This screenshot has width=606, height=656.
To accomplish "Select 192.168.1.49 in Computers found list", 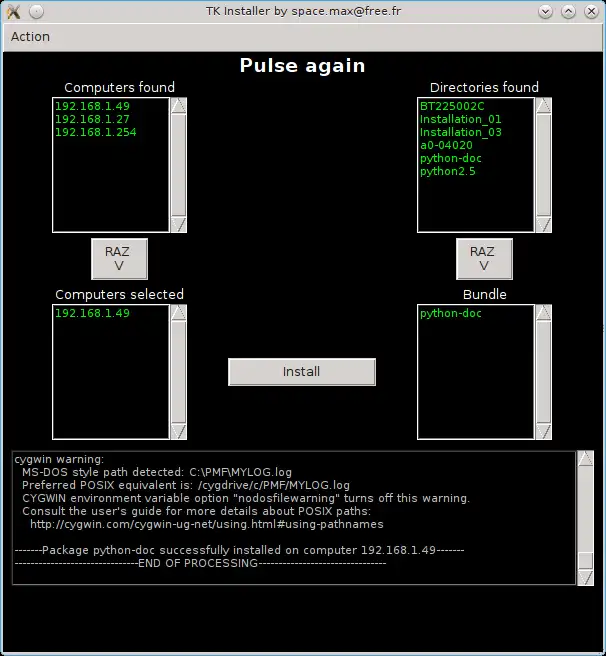I will point(92,106).
